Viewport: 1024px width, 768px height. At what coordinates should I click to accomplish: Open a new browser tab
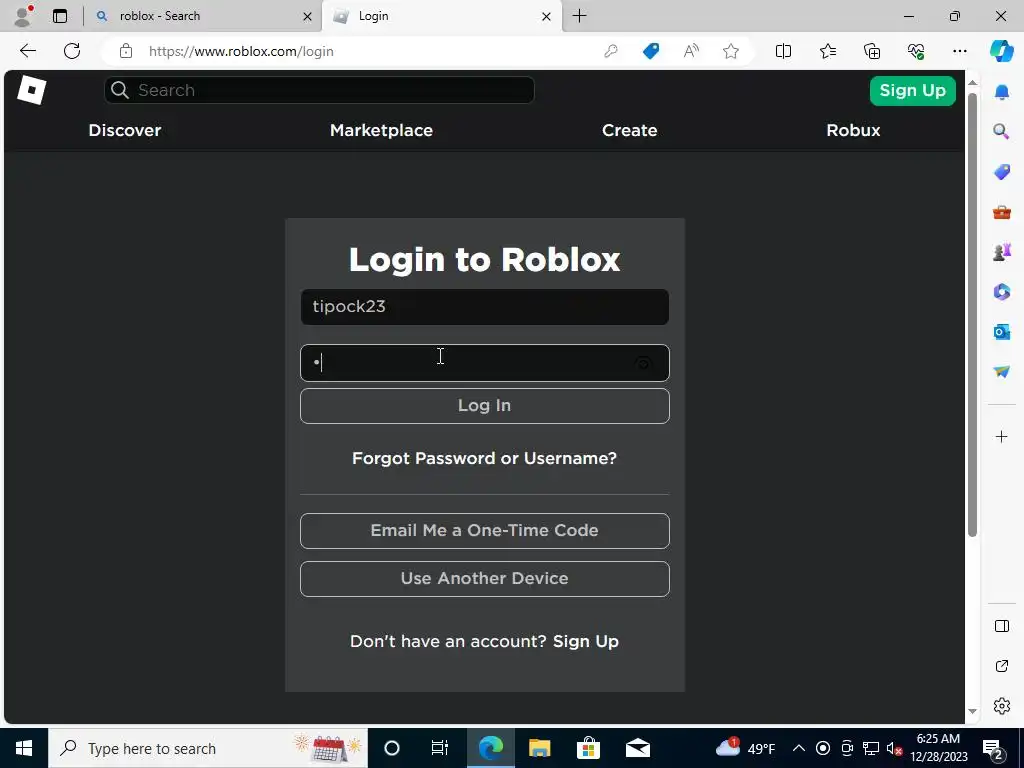click(579, 16)
